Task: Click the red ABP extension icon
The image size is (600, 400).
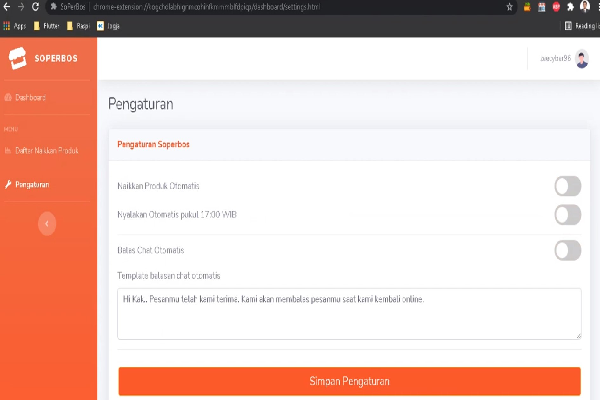Action: point(556,7)
